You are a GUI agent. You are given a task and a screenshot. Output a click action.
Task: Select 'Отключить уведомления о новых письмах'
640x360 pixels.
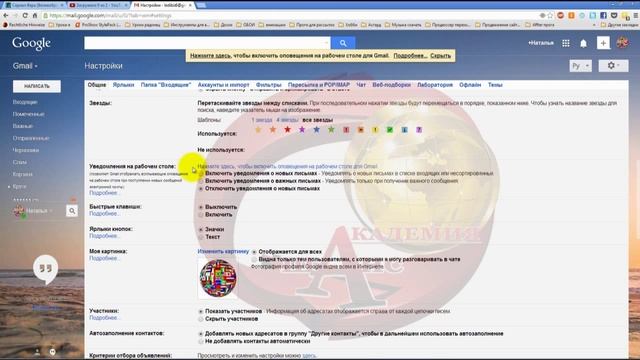tap(201, 189)
